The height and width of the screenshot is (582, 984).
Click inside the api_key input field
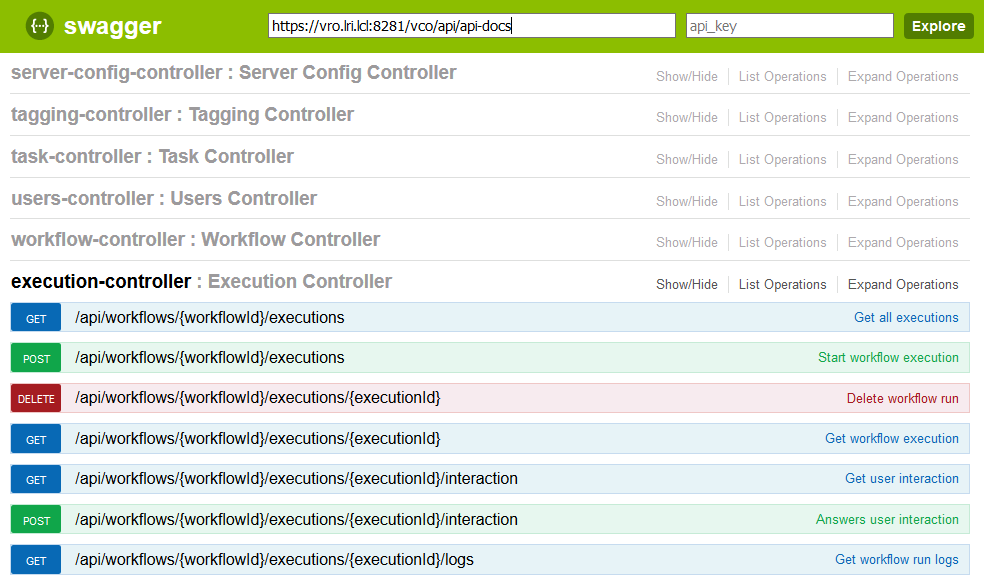coord(789,26)
